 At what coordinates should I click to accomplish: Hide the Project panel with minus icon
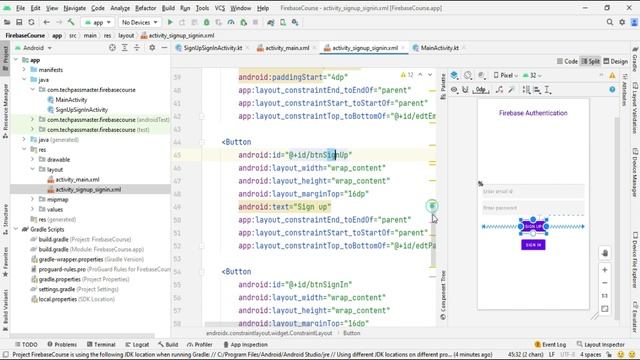[164, 48]
